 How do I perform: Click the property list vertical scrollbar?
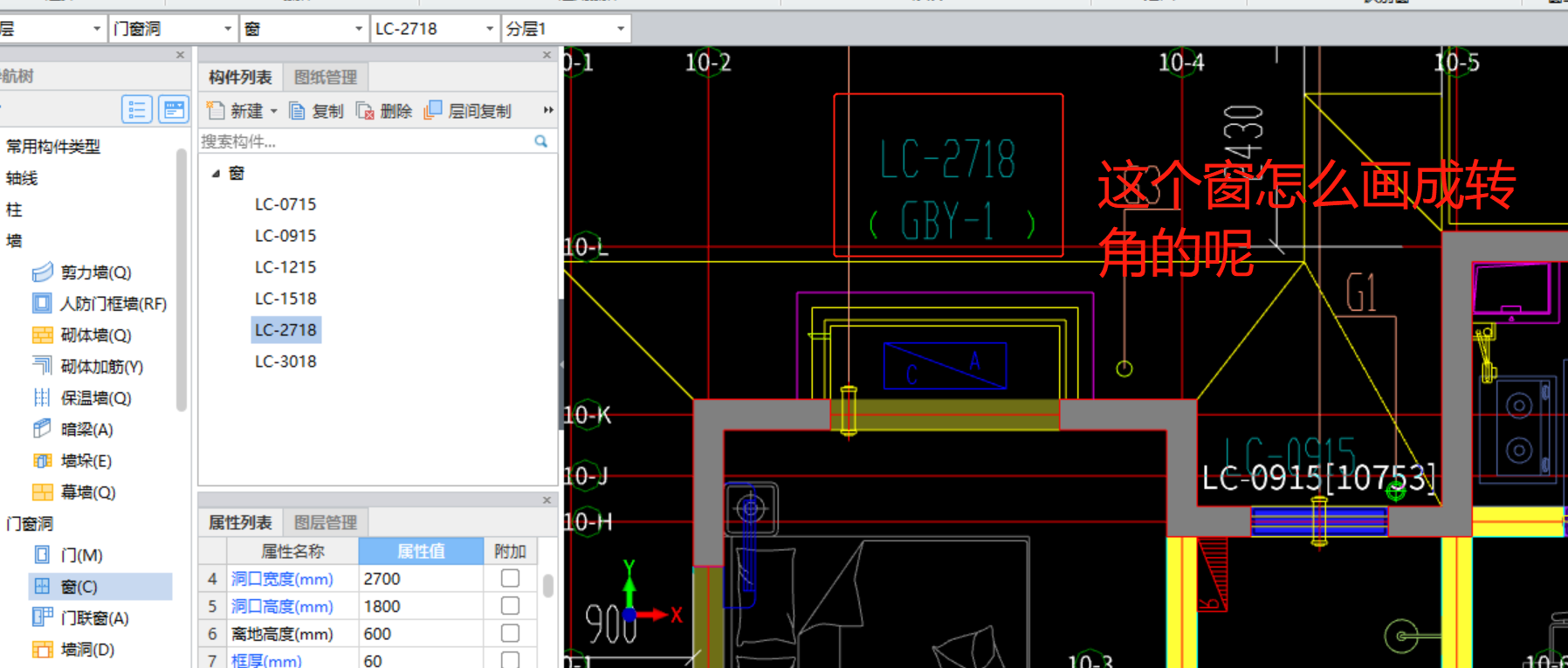(x=548, y=585)
